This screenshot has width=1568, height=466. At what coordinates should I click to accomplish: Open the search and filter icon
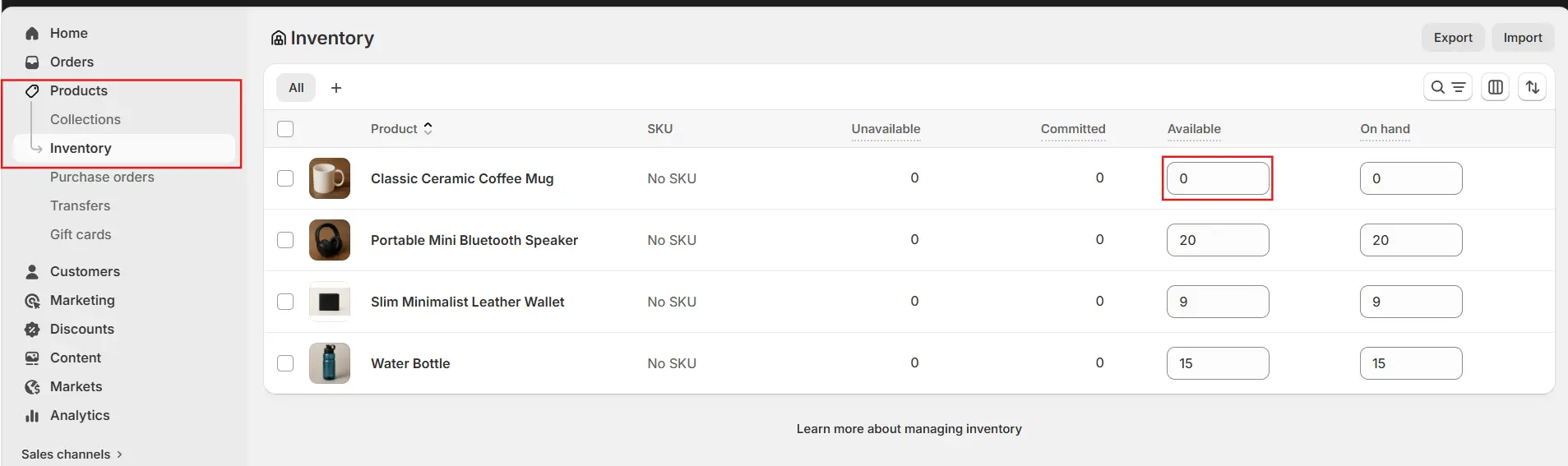(1447, 87)
